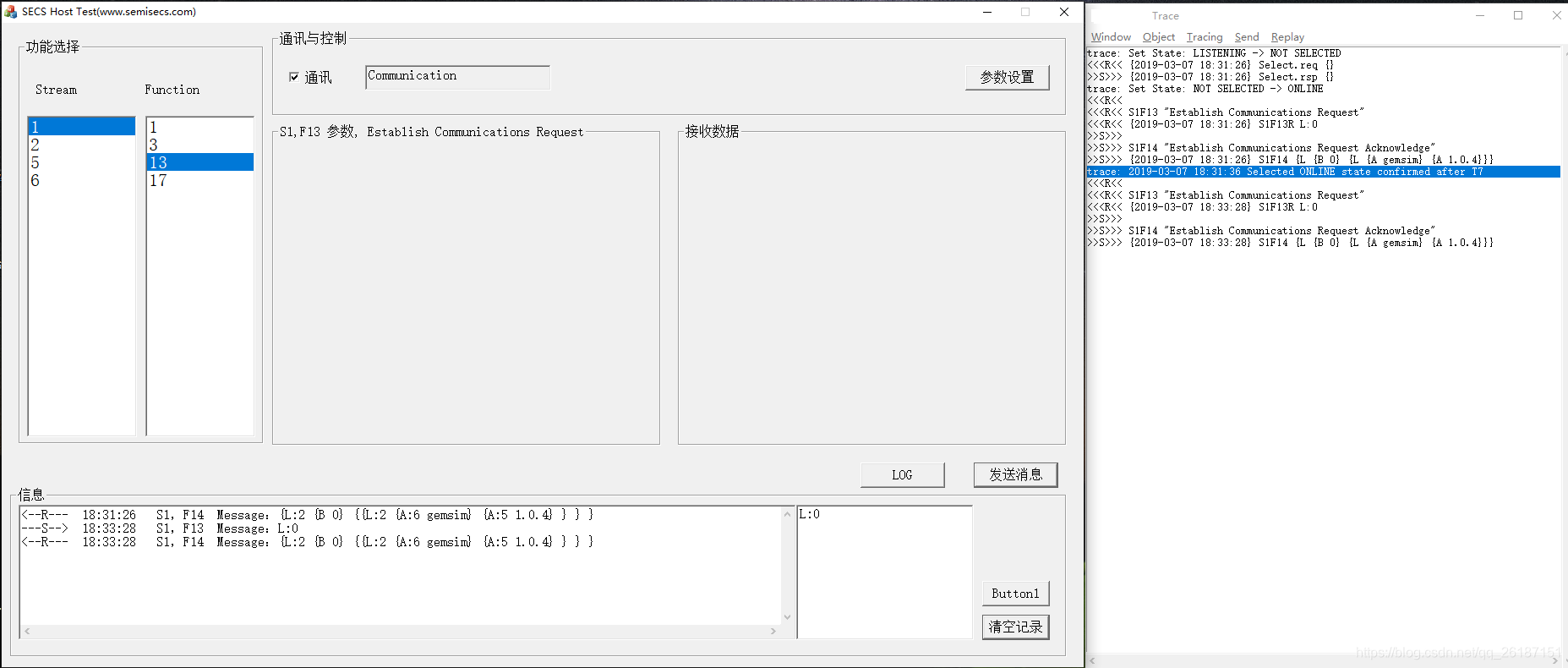Open the Object menu in Trace window
The height and width of the screenshot is (668, 1568).
[1159, 37]
